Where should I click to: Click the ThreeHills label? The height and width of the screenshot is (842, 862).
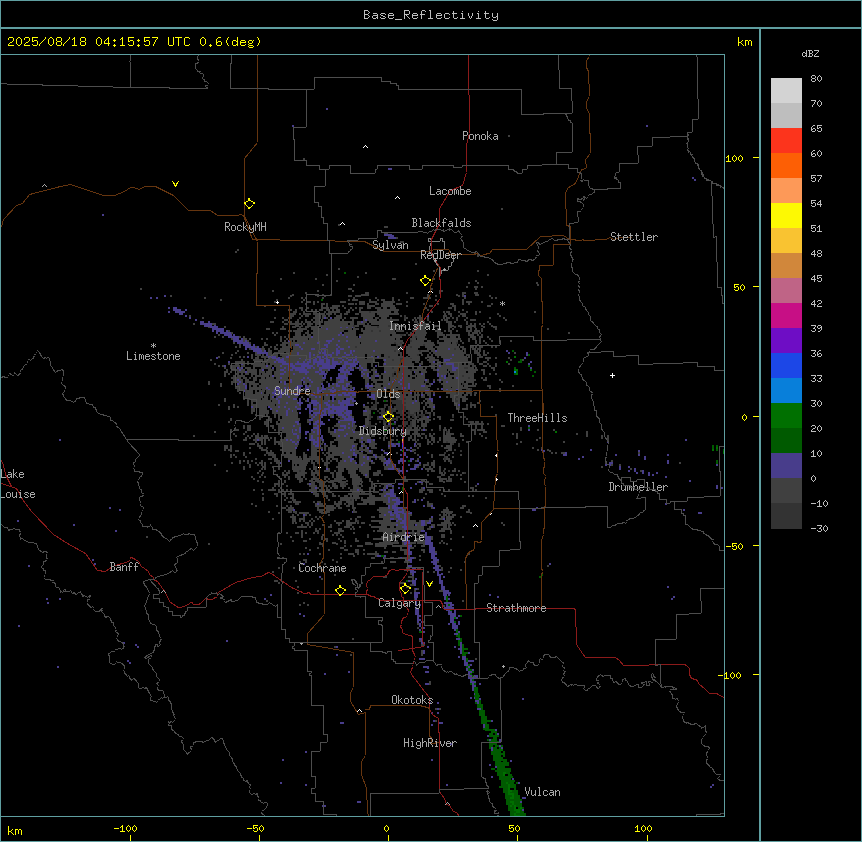click(x=537, y=418)
